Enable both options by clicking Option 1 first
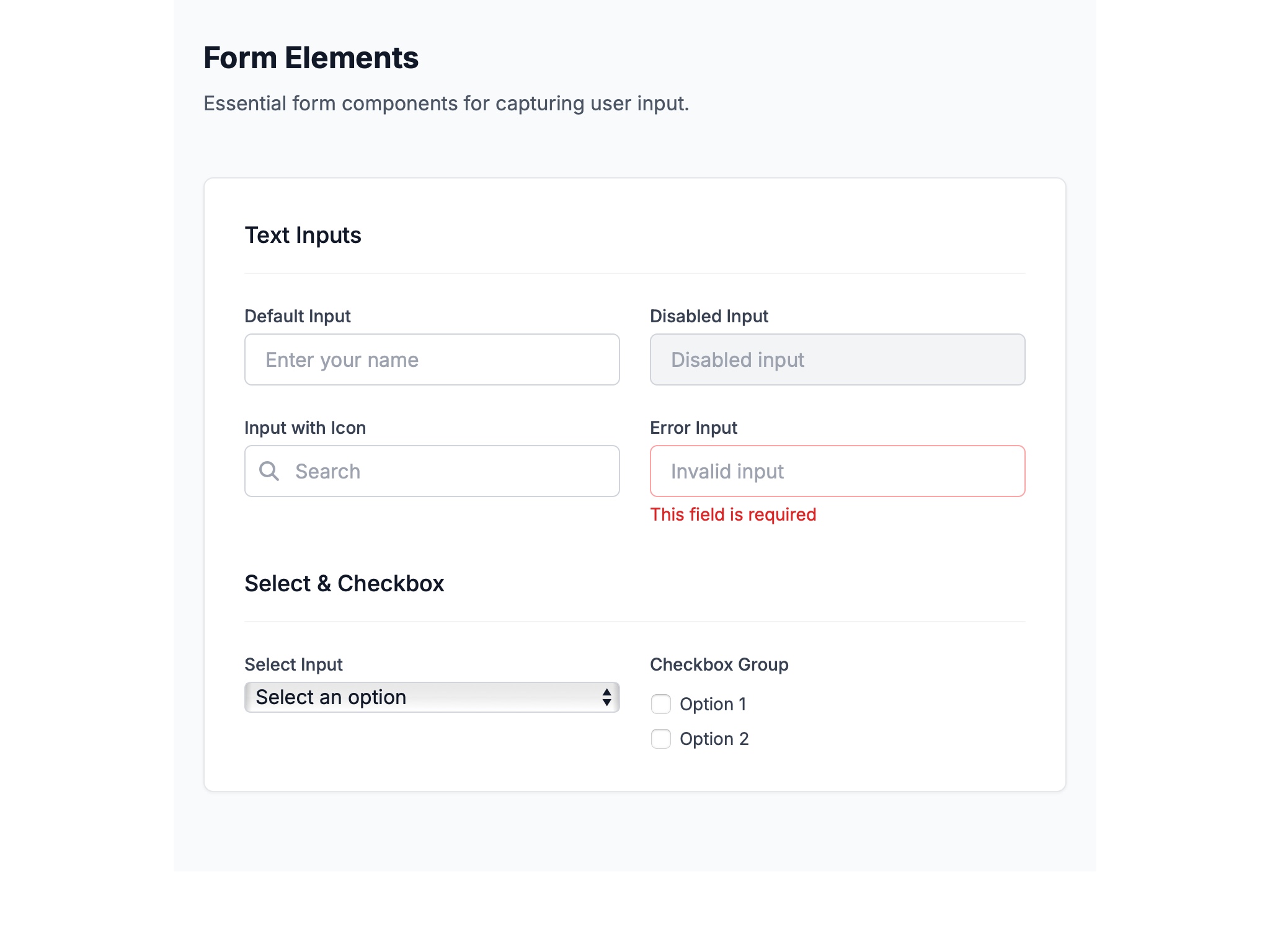This screenshot has width=1270, height=952. click(x=661, y=704)
